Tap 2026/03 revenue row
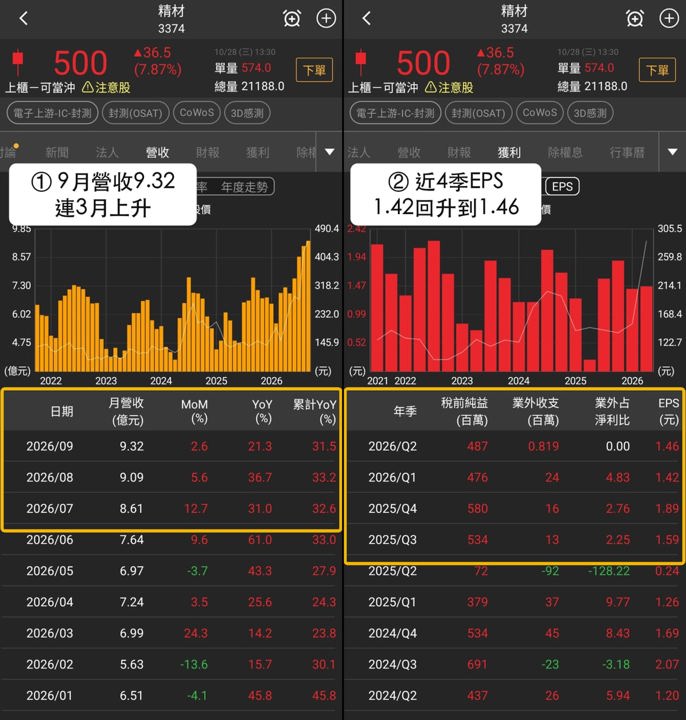Image resolution: width=686 pixels, height=720 pixels. pos(171,633)
